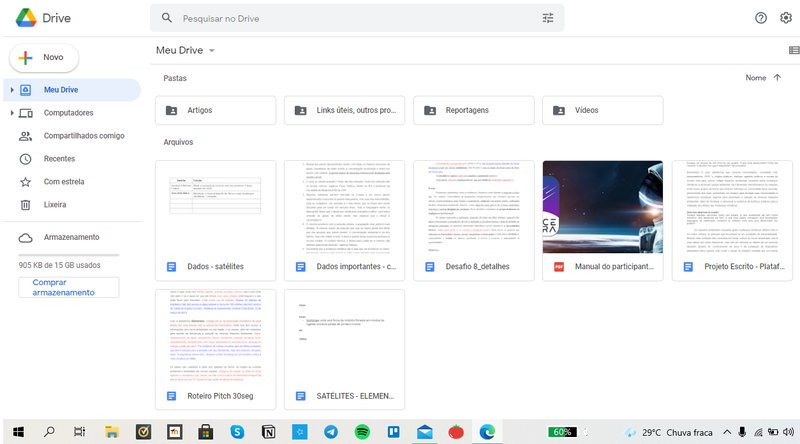The image size is (800, 444).
Task: Click file name Projeto Escrito - Plataf...
Action: click(x=744, y=266)
